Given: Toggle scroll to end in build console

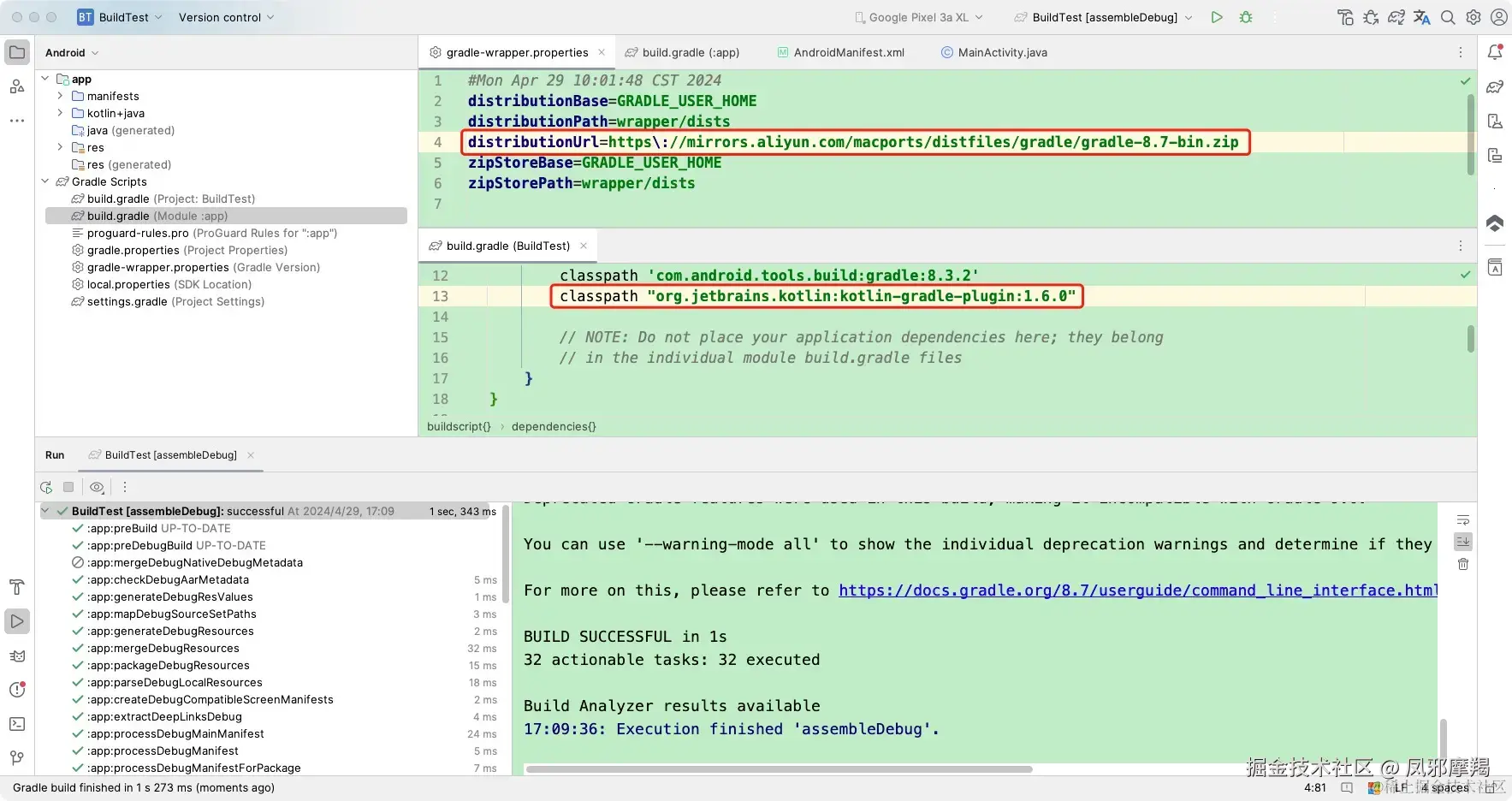Looking at the screenshot, I should (1463, 542).
